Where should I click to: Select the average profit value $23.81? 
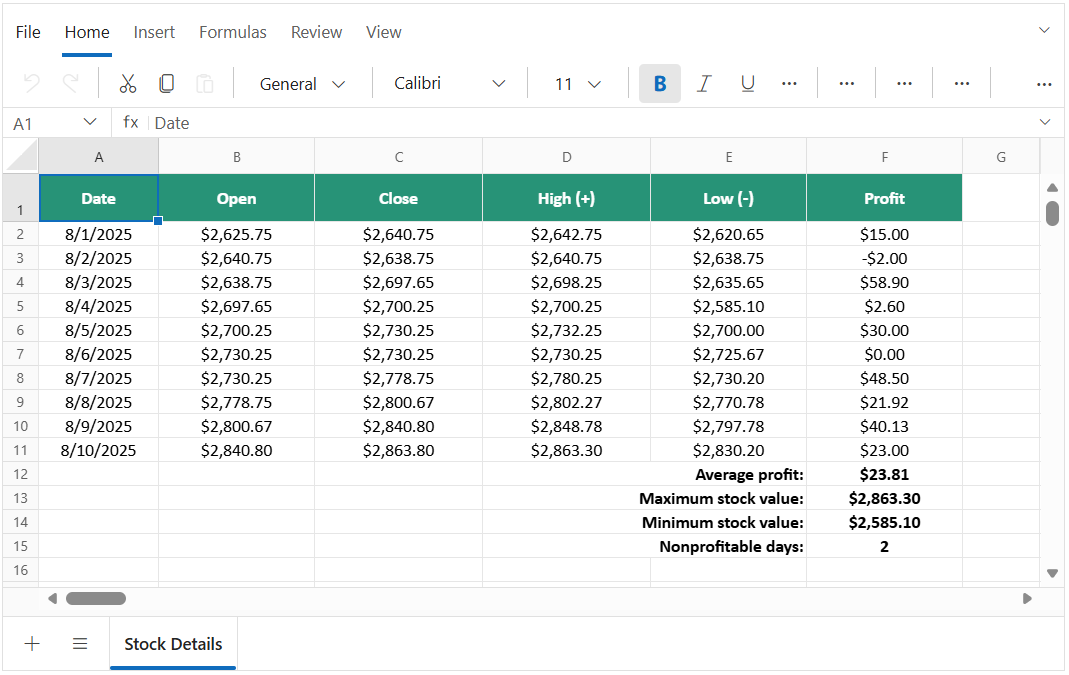pos(884,474)
